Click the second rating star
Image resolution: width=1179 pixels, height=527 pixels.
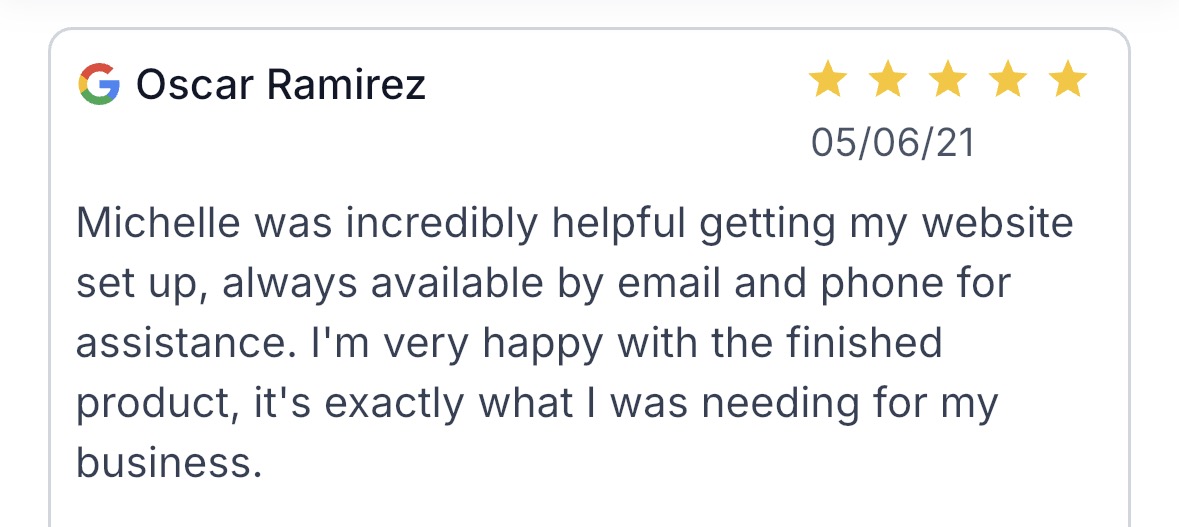click(887, 80)
